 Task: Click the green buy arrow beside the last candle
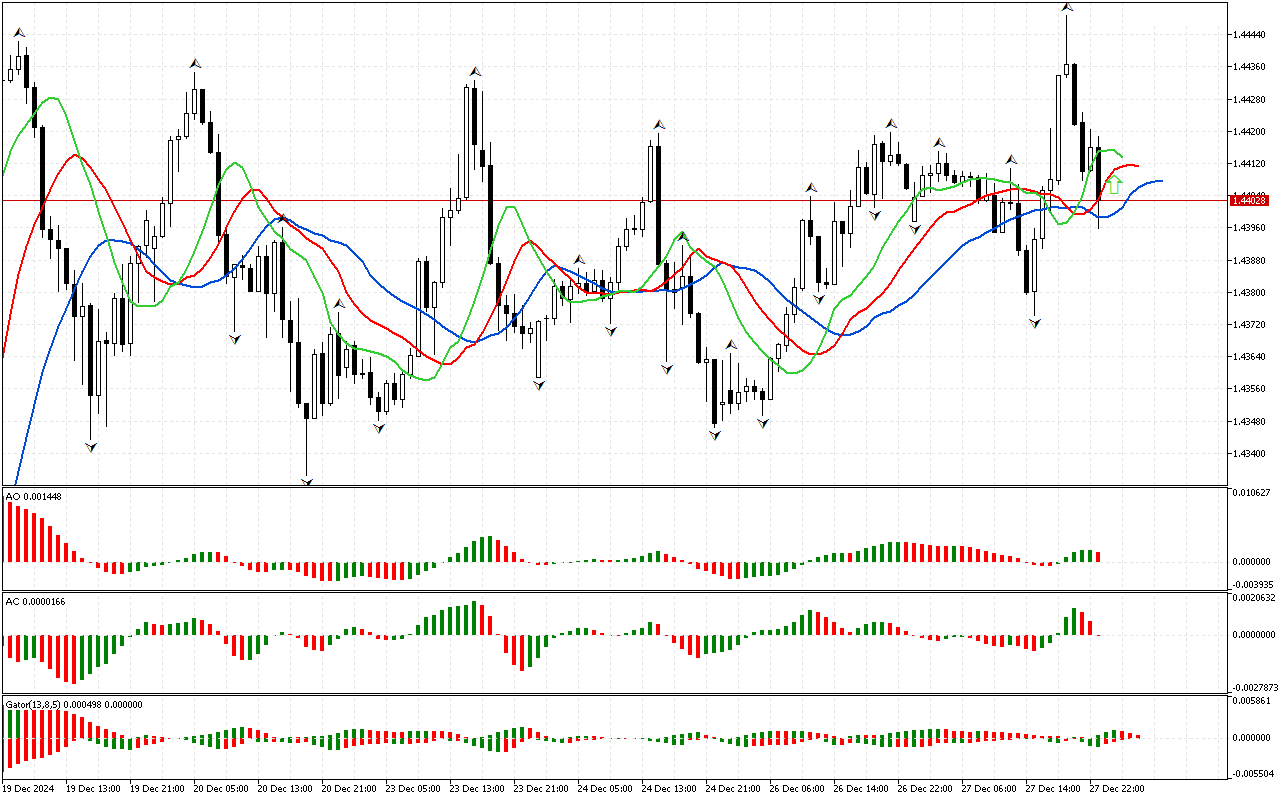pyautogui.click(x=1114, y=185)
